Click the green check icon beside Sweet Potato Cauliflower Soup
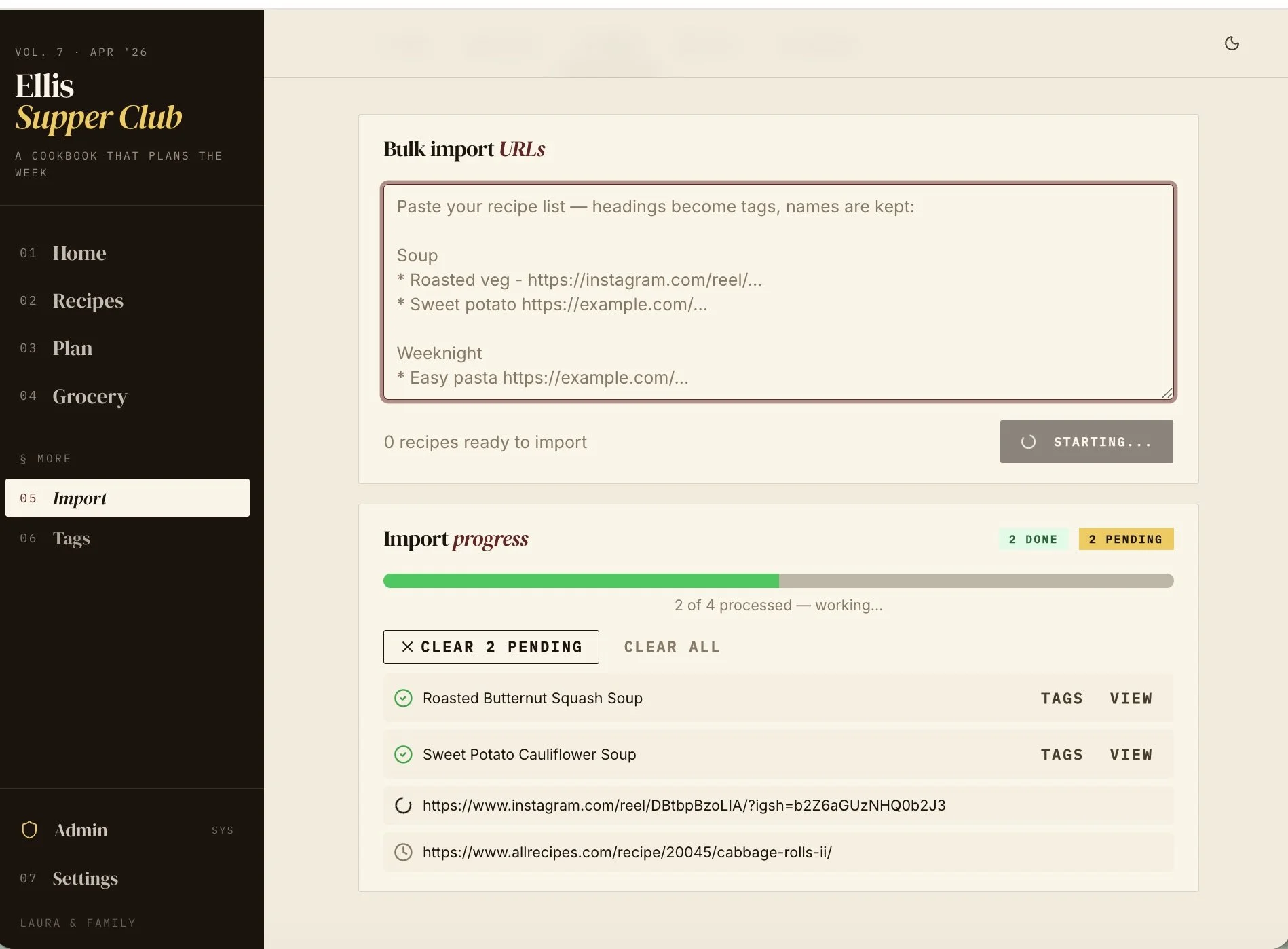 [403, 754]
